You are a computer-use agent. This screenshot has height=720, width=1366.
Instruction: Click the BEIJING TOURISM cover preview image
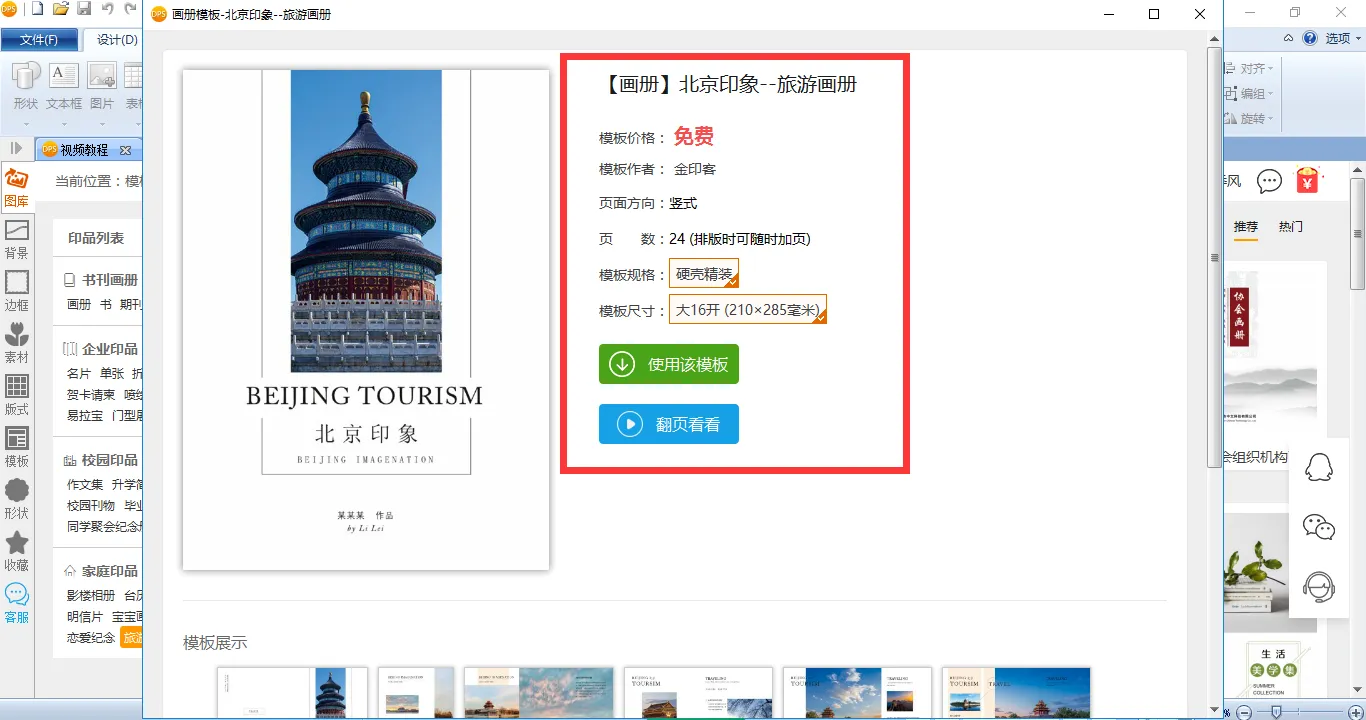coord(366,320)
